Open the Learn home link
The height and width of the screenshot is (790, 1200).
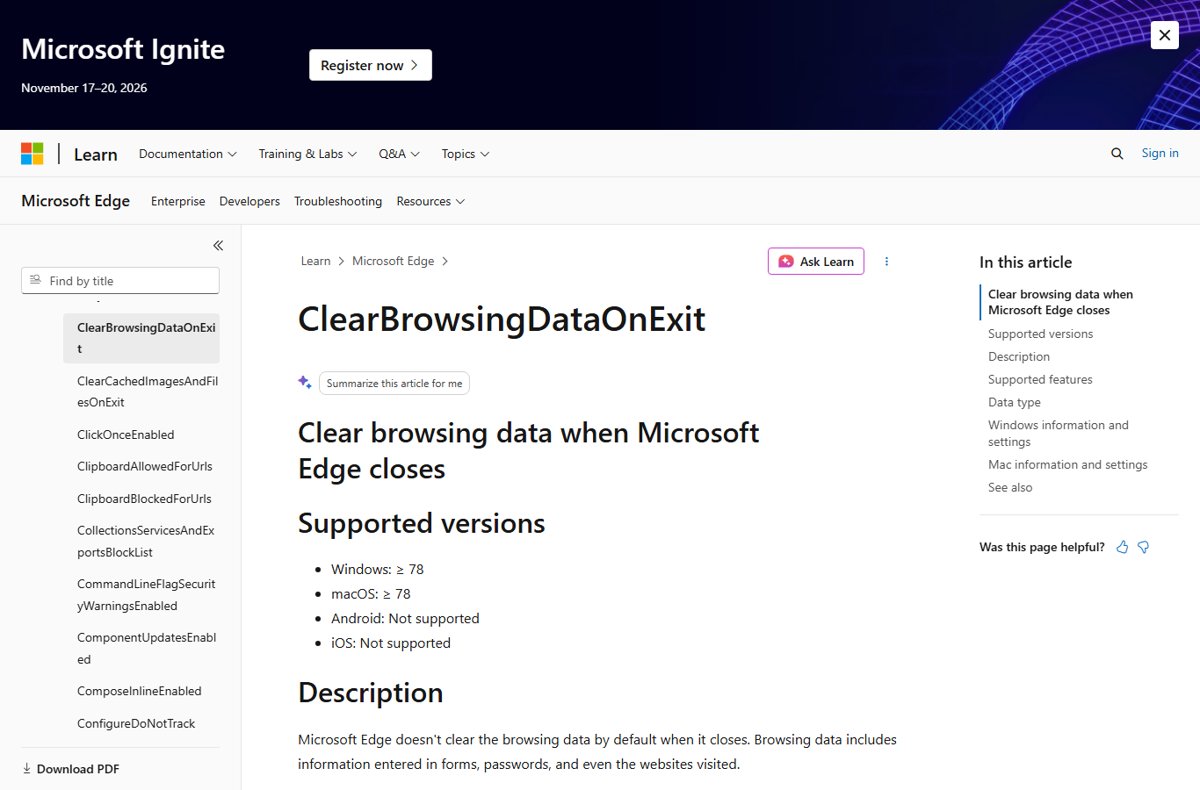click(x=96, y=154)
